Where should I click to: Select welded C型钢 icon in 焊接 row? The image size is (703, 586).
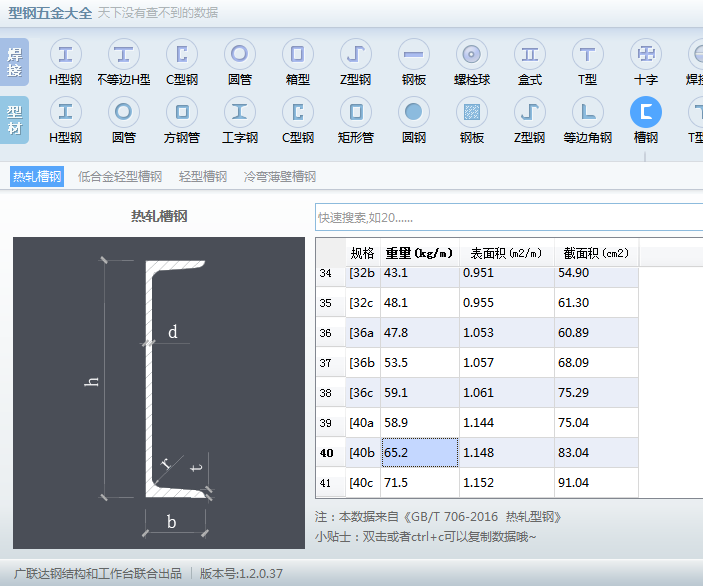click(182, 54)
